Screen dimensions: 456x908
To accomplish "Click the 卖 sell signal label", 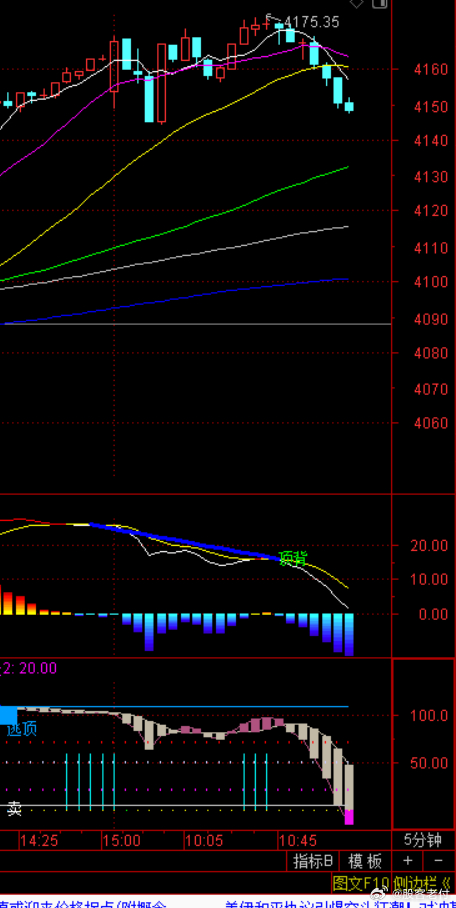I will pos(14,809).
